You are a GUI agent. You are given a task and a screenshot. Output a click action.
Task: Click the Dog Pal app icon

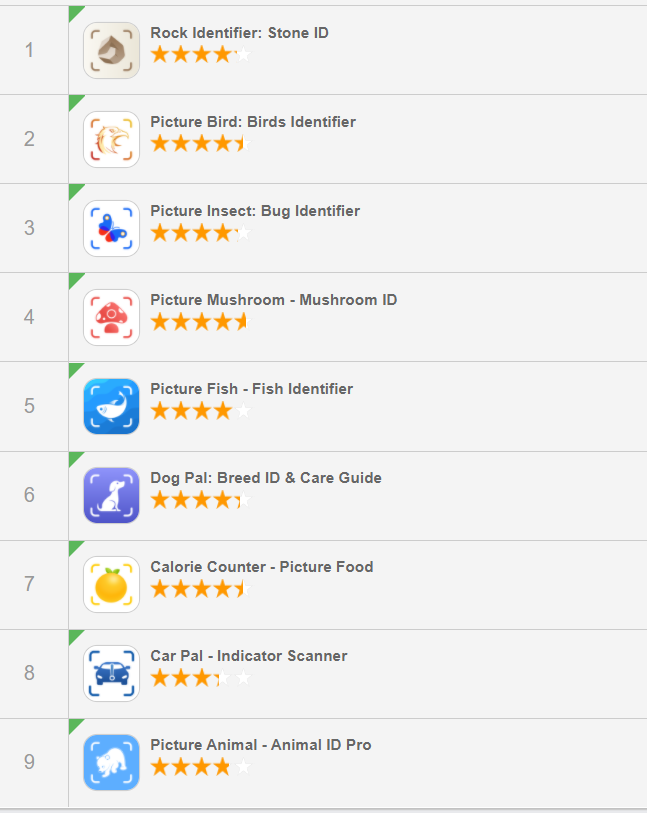pos(111,495)
